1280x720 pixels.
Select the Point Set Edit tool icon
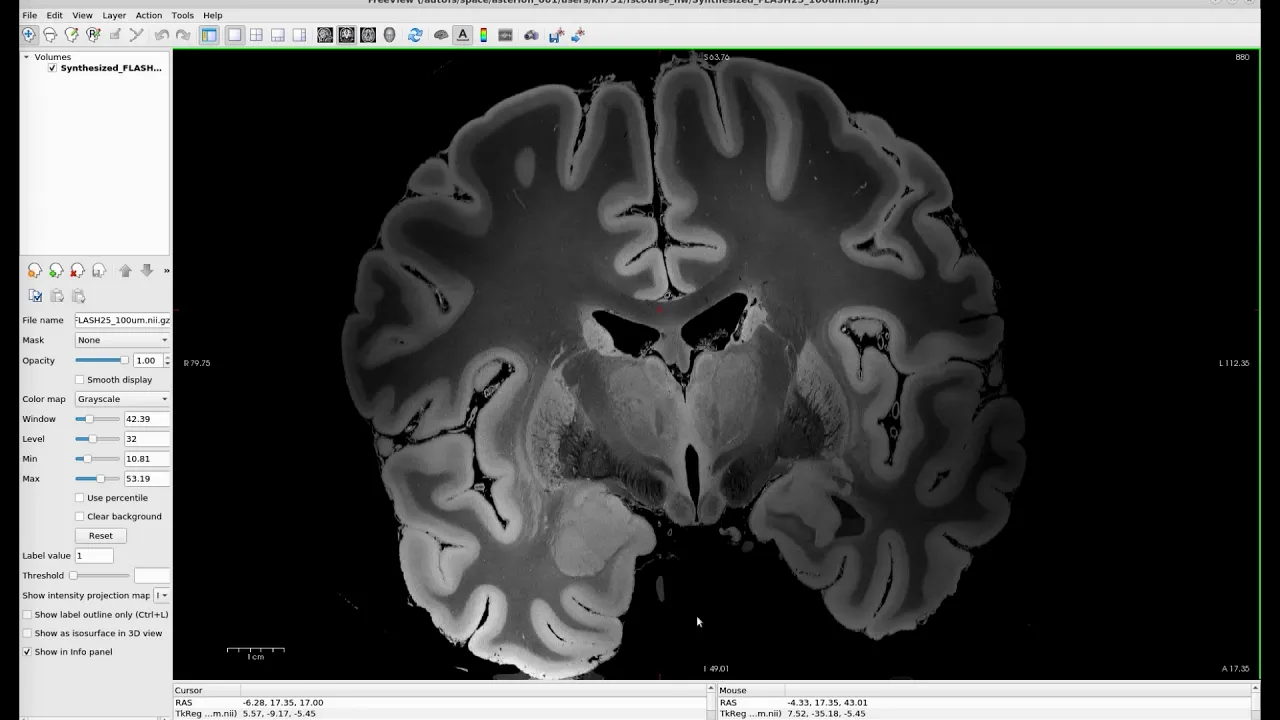136,35
